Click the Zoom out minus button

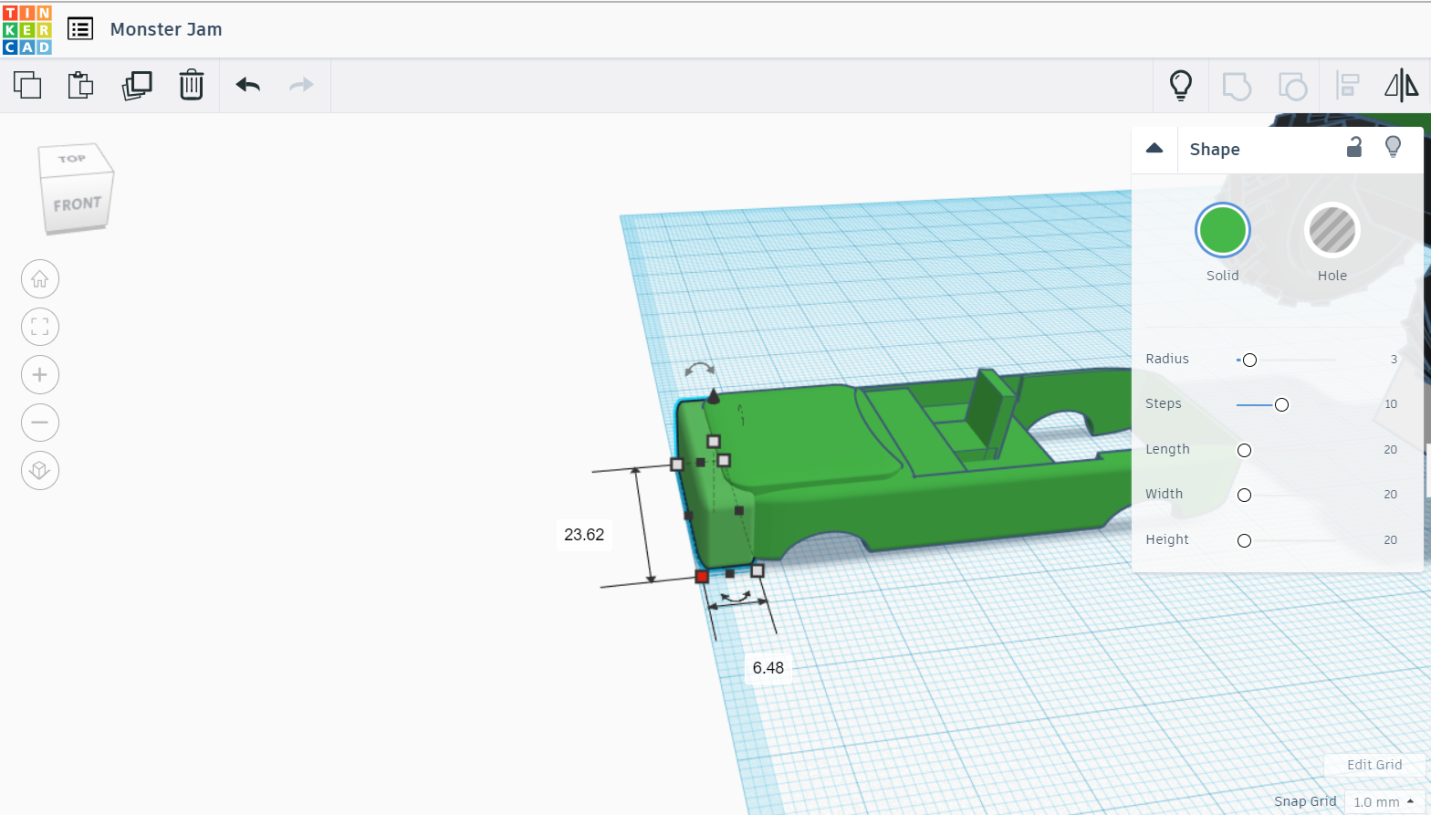[40, 422]
